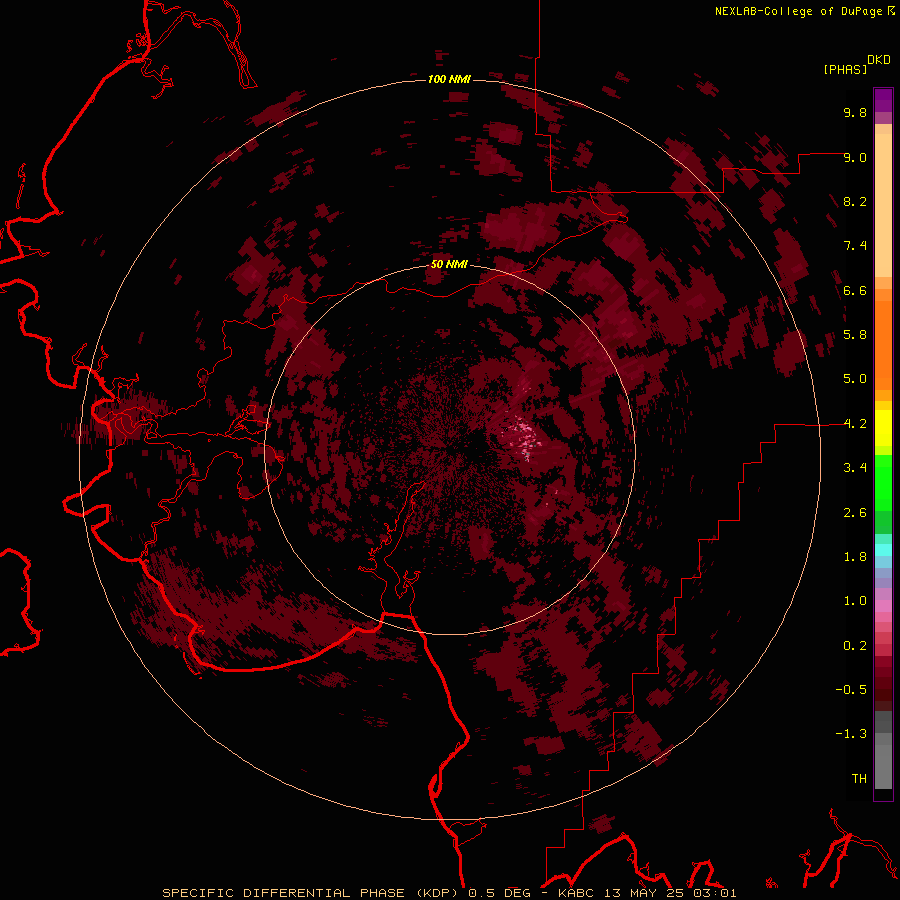
Task: Select the 3.4 value on the color scale
Action: (855, 468)
